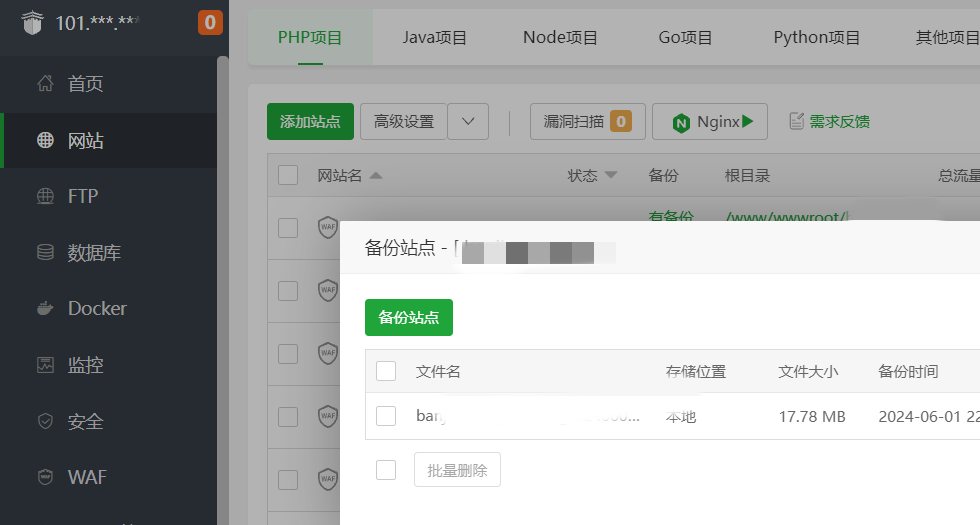Expand the dropdown arrow next to 高级设置
Image resolution: width=980 pixels, height=525 pixels.
point(468,122)
